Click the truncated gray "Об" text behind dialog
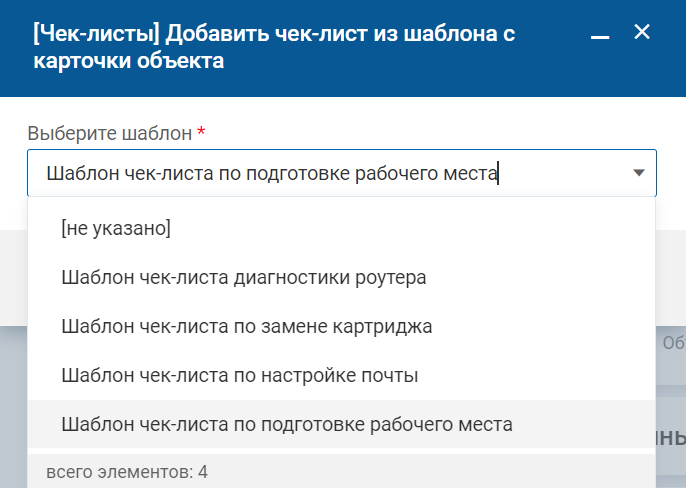 pyautogui.click(x=673, y=344)
